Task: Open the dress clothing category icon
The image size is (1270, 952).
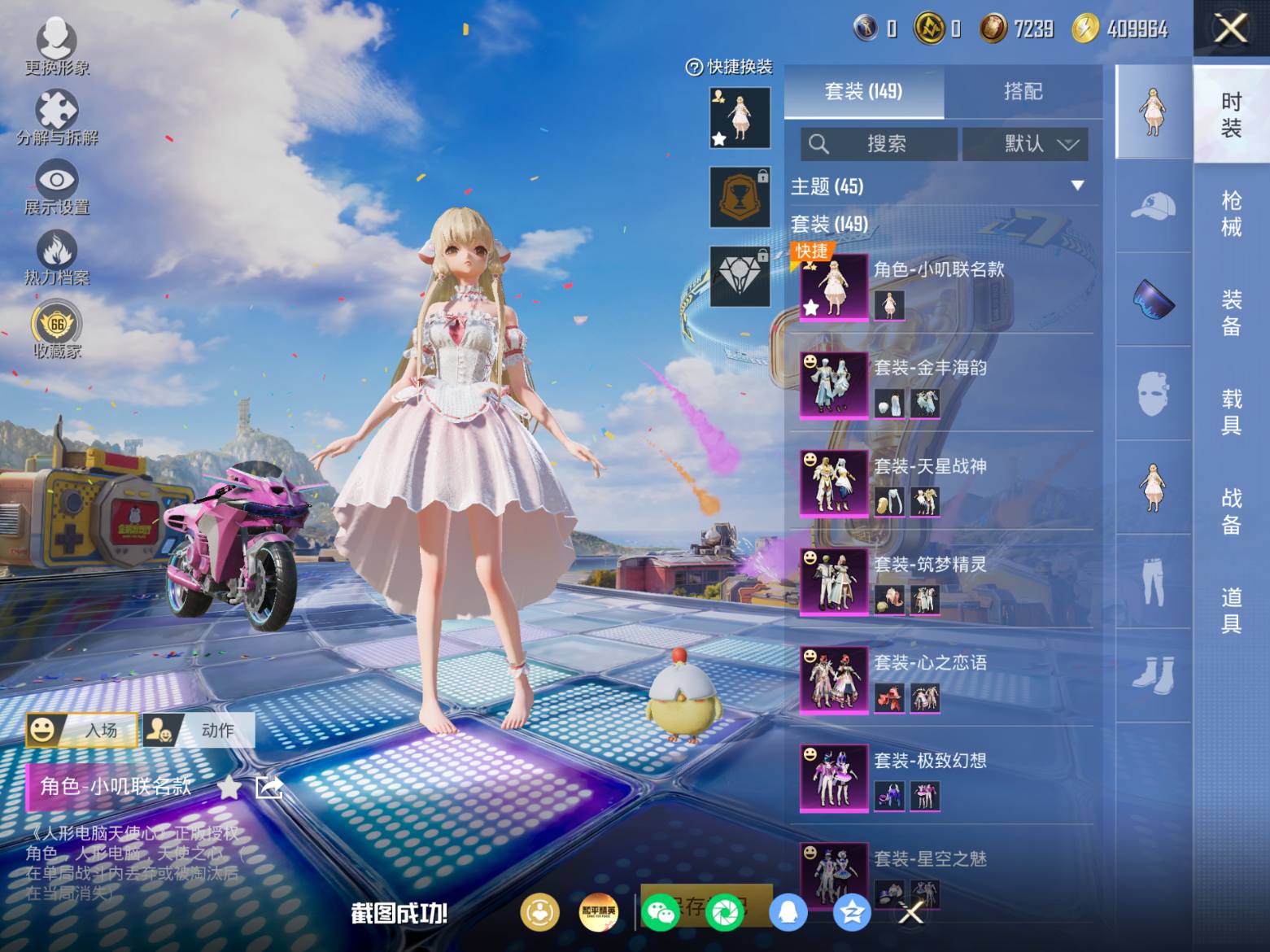Action: click(1153, 487)
